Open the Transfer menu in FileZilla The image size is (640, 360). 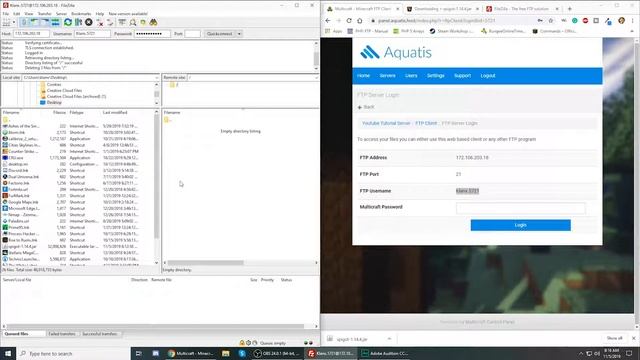pos(44,14)
